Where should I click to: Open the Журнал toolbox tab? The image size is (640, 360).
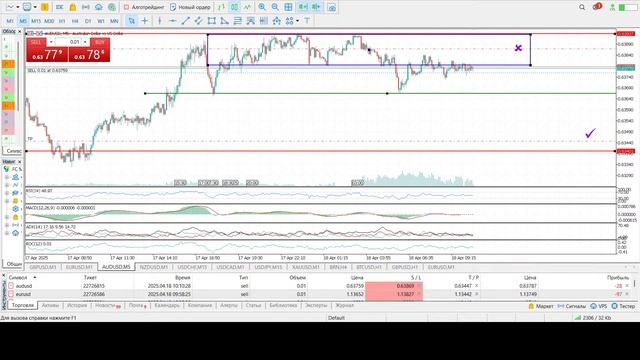(x=345, y=305)
